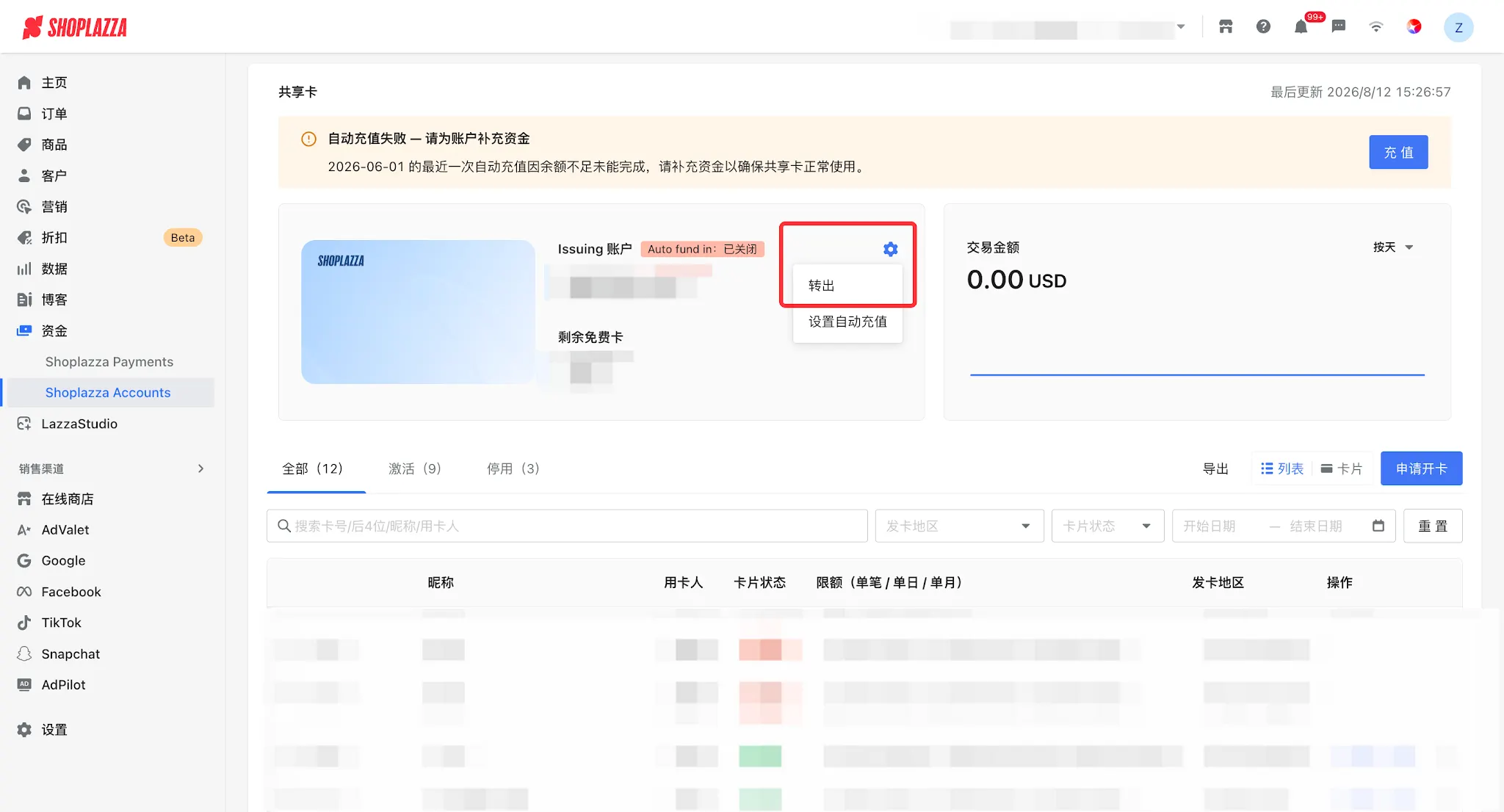Open the 卡片状态 filter dropdown
The width and height of the screenshot is (1504, 812).
pyautogui.click(x=1107, y=526)
